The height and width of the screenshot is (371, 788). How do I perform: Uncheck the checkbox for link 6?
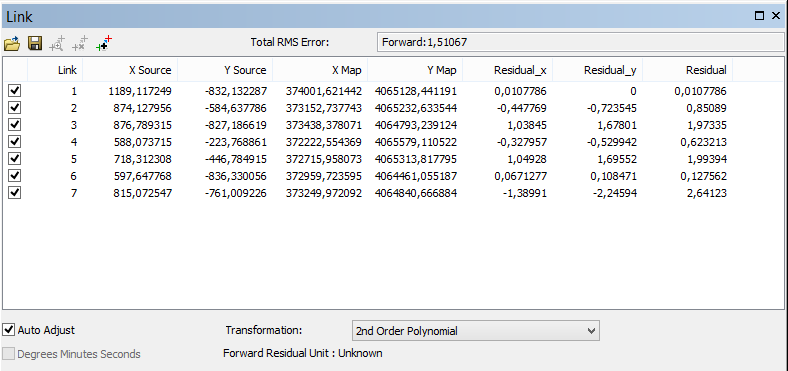[x=15, y=176]
